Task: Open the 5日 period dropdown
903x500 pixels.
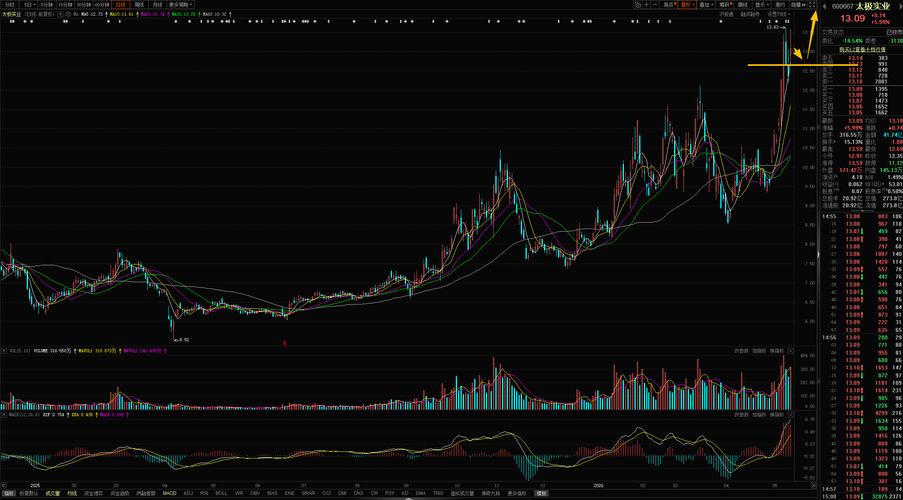Action: pyautogui.click(x=29, y=5)
